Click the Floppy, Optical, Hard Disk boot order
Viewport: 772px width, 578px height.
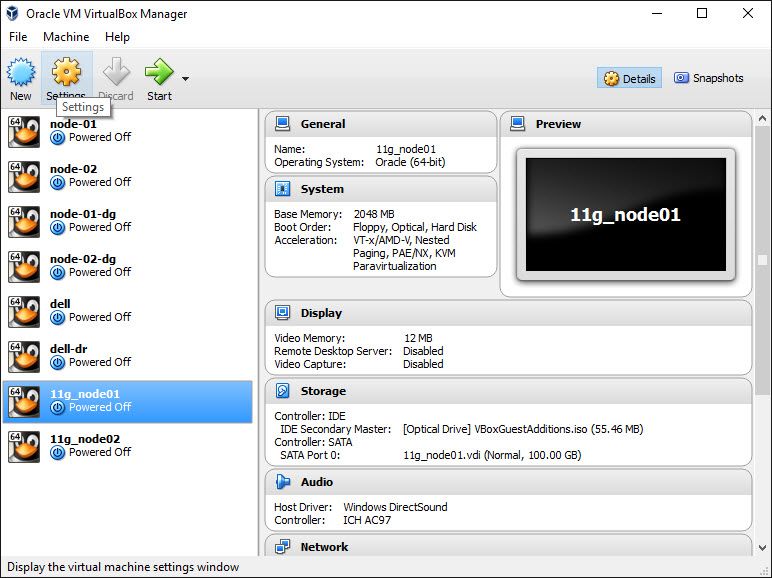pyautogui.click(x=415, y=227)
